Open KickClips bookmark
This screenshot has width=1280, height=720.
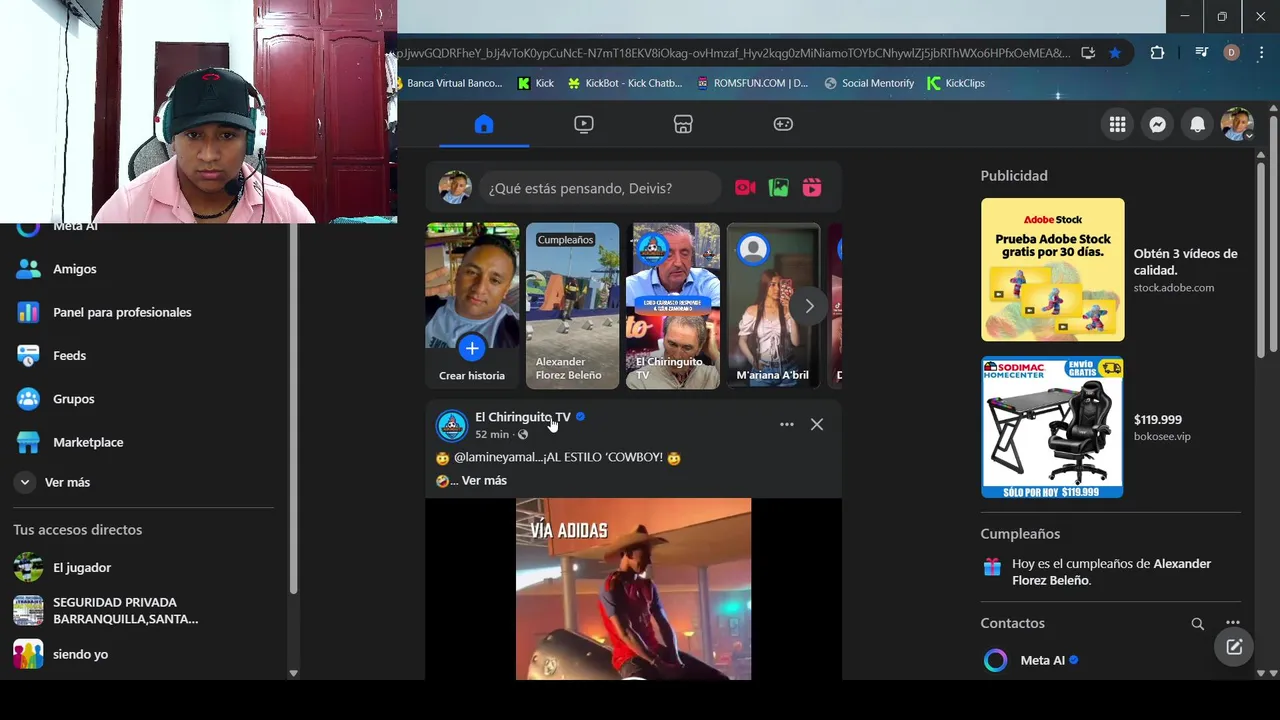[956, 83]
